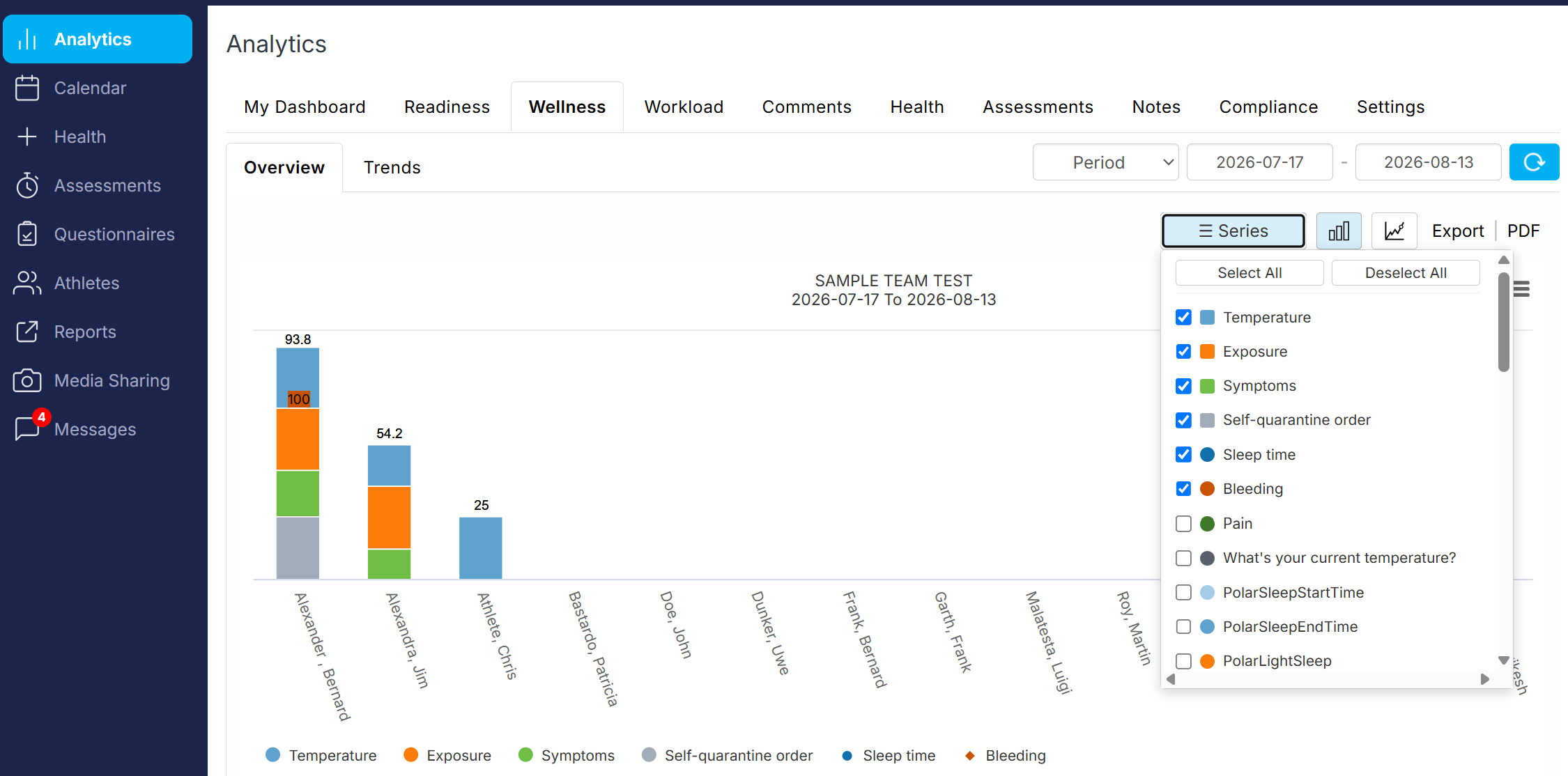Switch to line chart view icon
Viewport: 1568px width, 776px height.
point(1394,231)
